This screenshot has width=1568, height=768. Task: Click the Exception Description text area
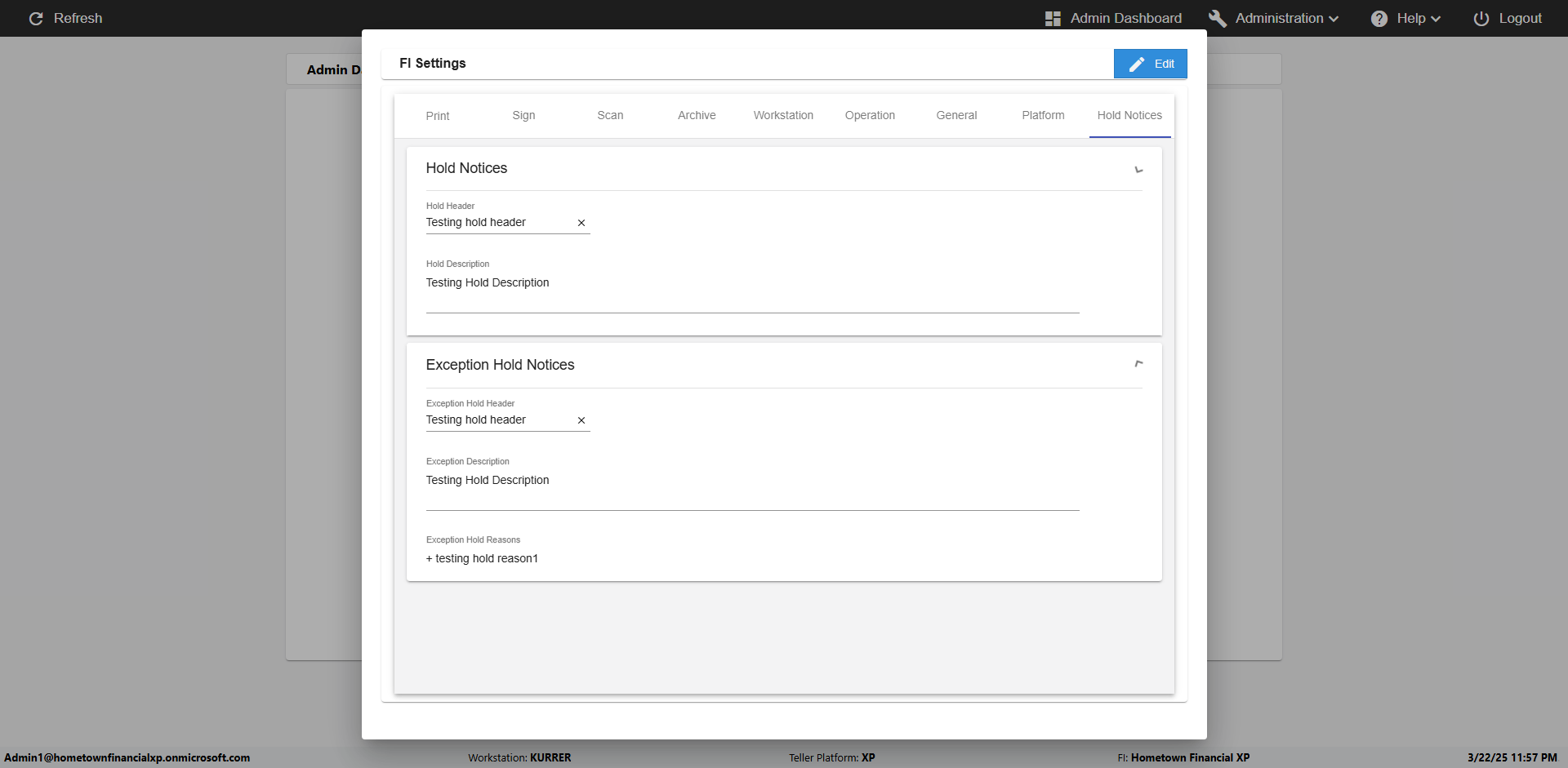[751, 488]
